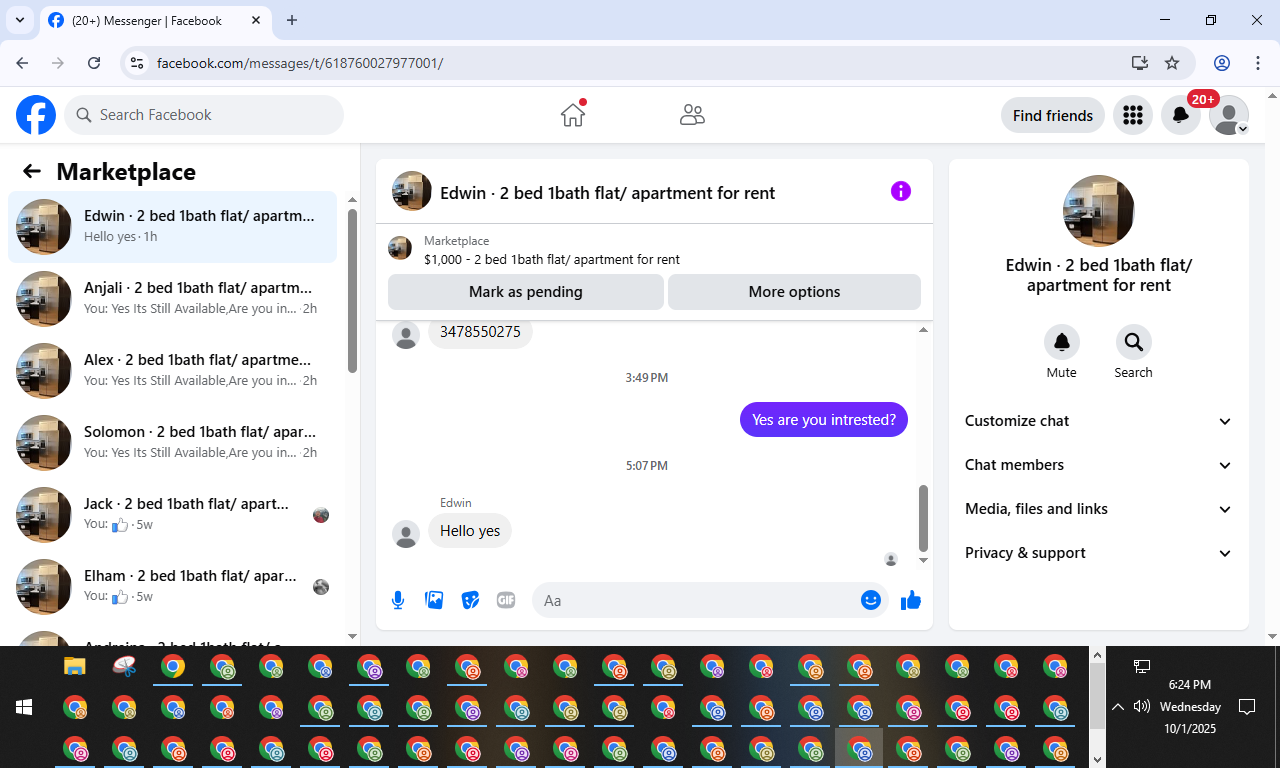Click the "Yes are you intrested?" message bubble

click(x=824, y=420)
